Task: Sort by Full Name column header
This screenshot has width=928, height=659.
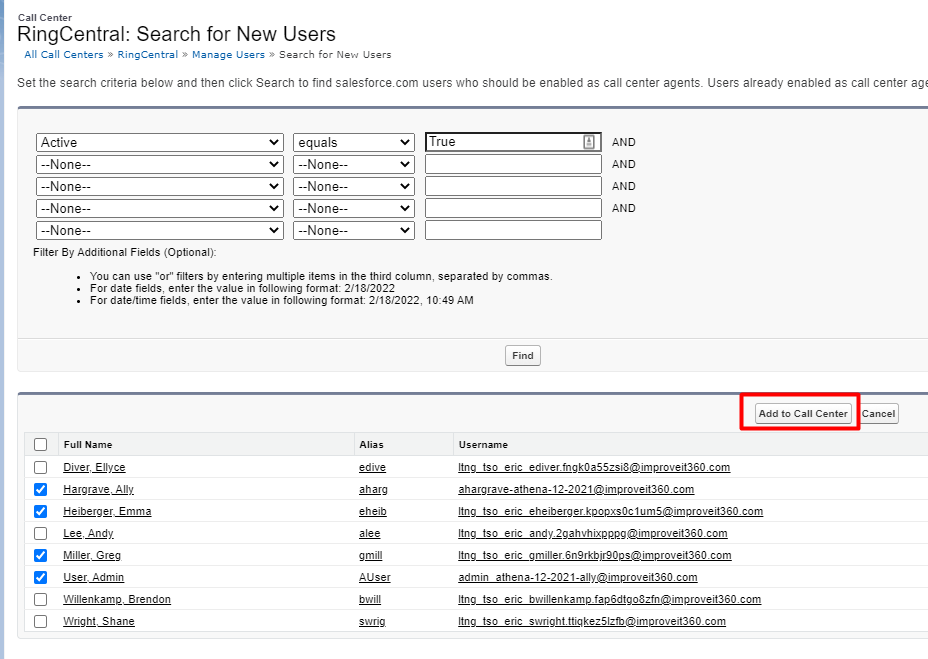Action: 88,445
